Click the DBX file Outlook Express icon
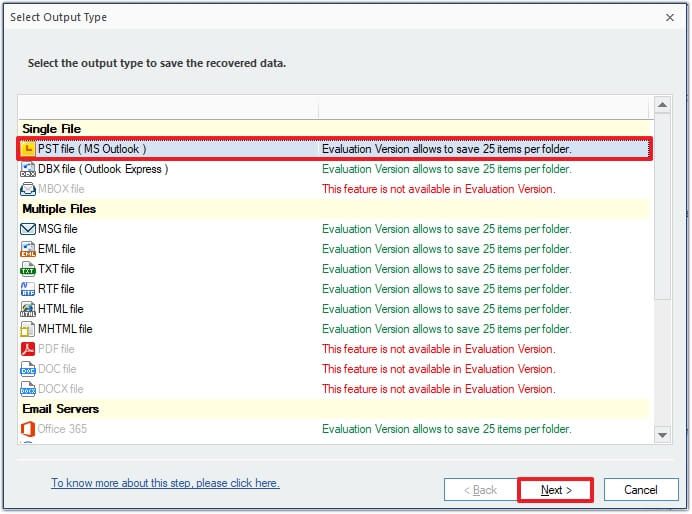This screenshot has height=514, width=692. [x=28, y=169]
